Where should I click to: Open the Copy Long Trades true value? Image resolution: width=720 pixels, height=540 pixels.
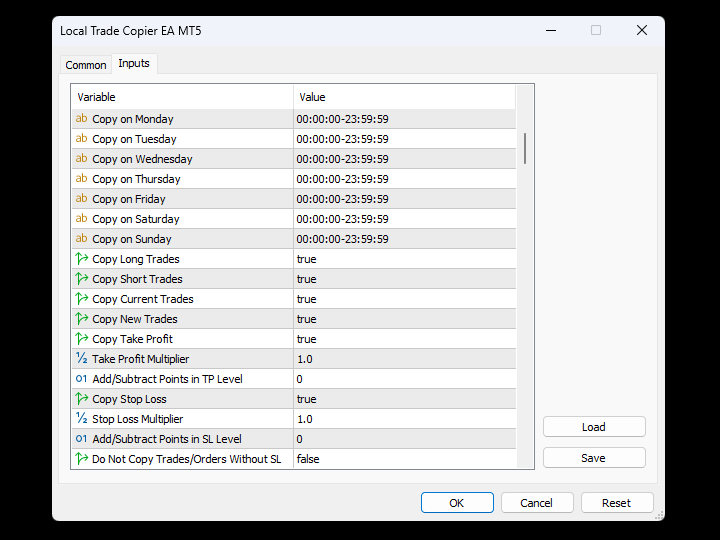(x=405, y=259)
